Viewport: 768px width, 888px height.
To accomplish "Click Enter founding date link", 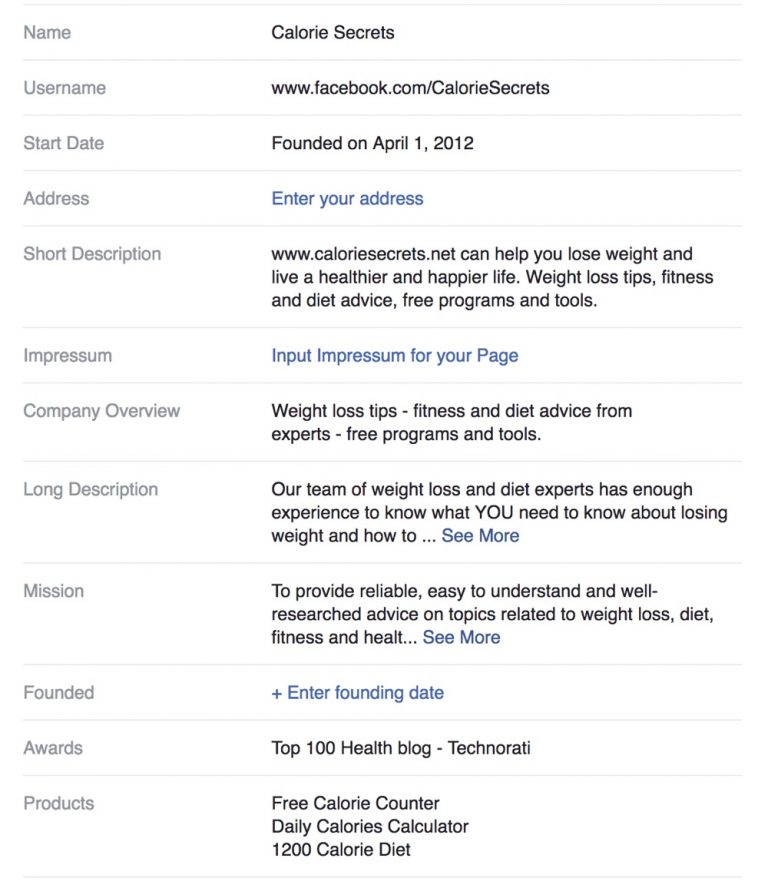I will point(359,692).
